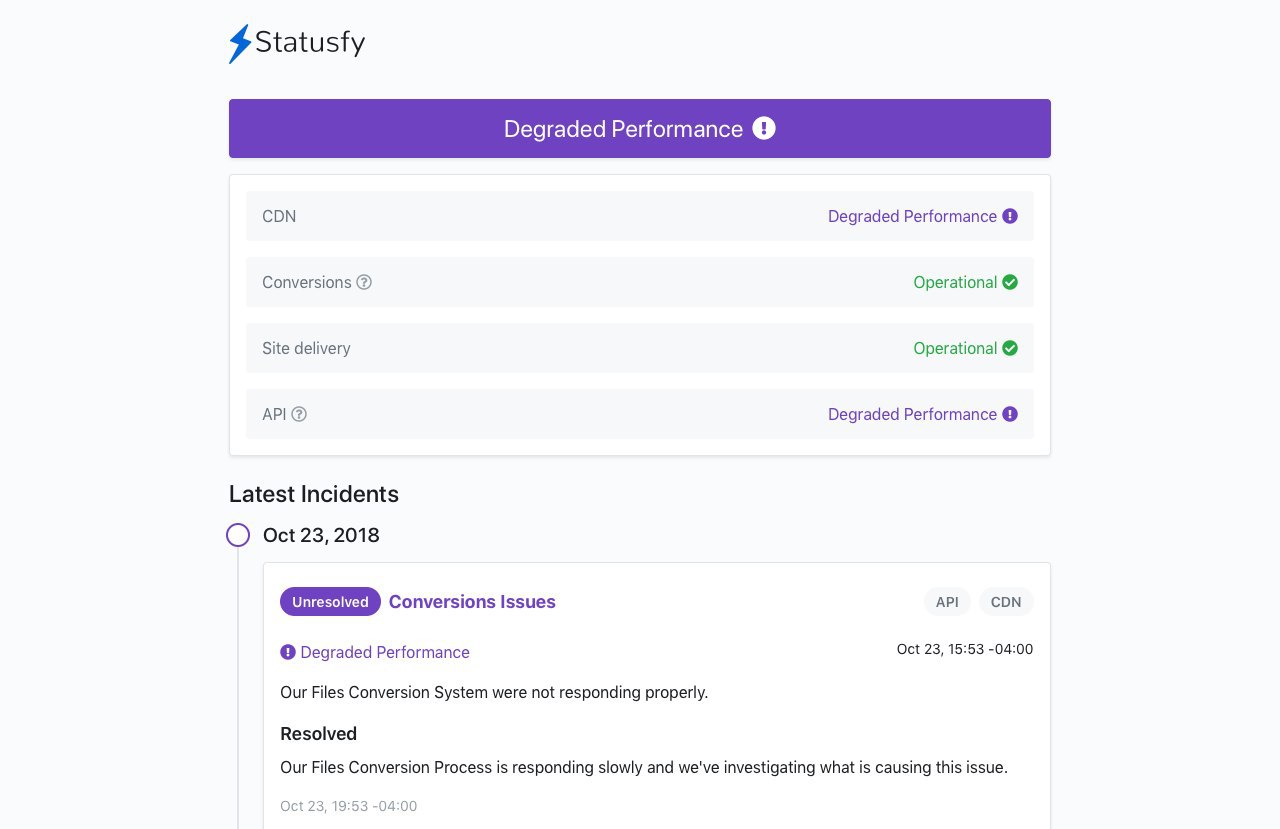Open the Conversions Issues incident link

coord(472,601)
